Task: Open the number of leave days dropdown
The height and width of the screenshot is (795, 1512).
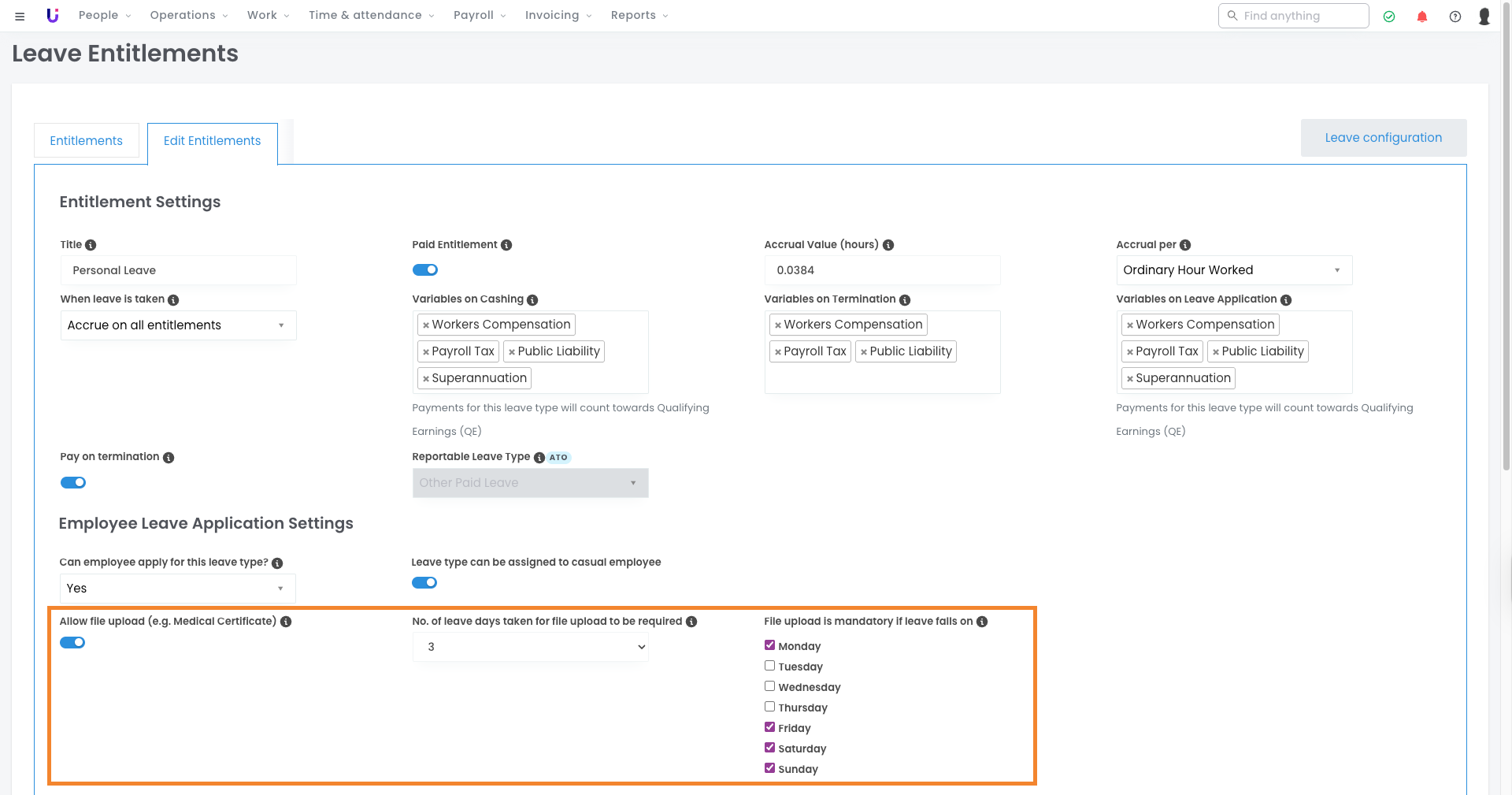Action: [530, 647]
